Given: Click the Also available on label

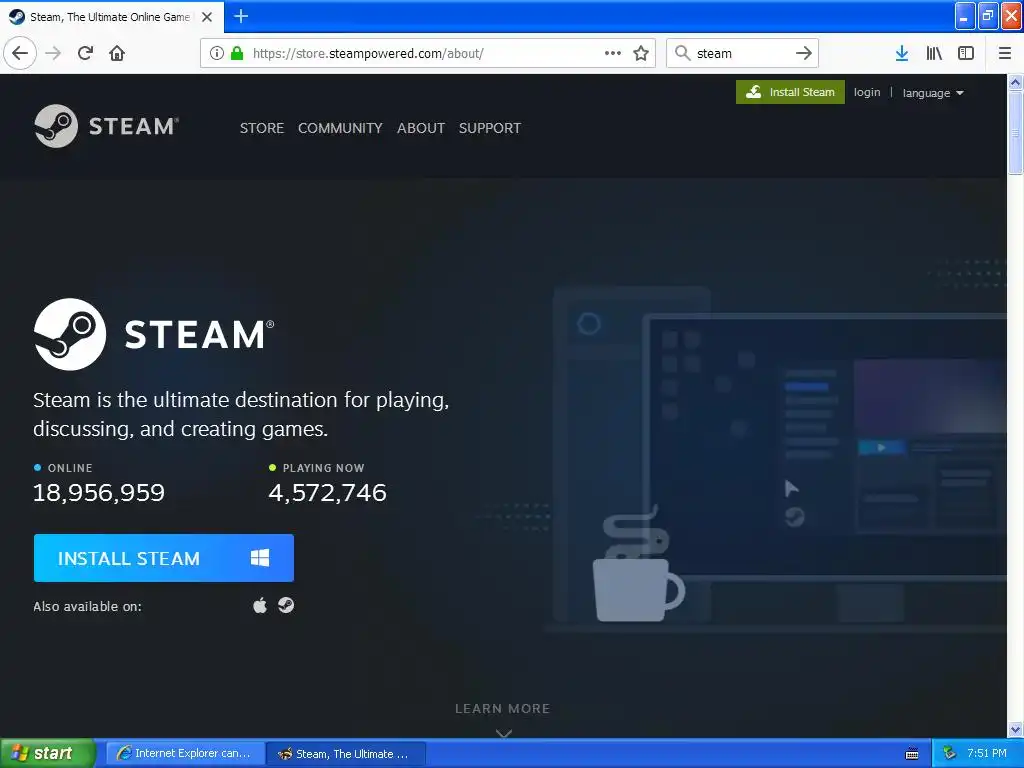Looking at the screenshot, I should click(88, 606).
